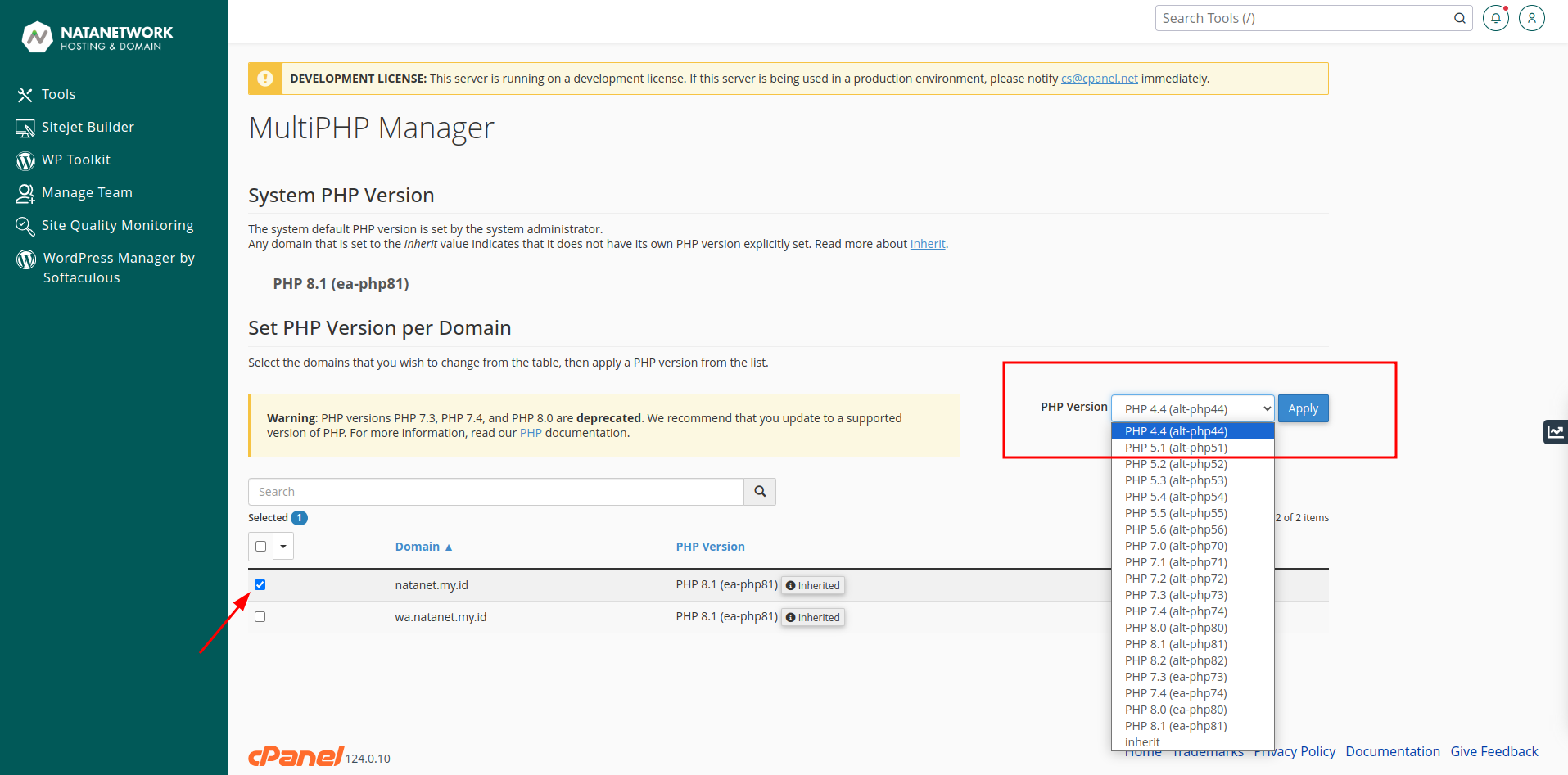Viewport: 1568px width, 775px height.
Task: Click the wa.natanet.my.id domain text
Action: coord(441,617)
